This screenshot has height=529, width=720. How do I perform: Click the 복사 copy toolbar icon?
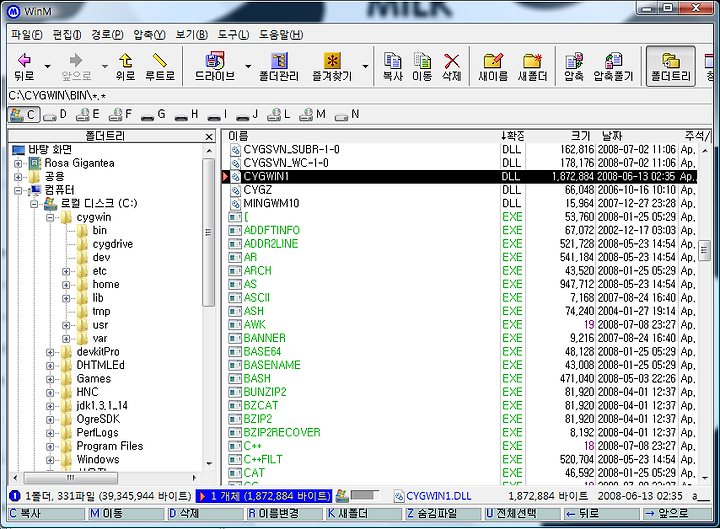[393, 67]
